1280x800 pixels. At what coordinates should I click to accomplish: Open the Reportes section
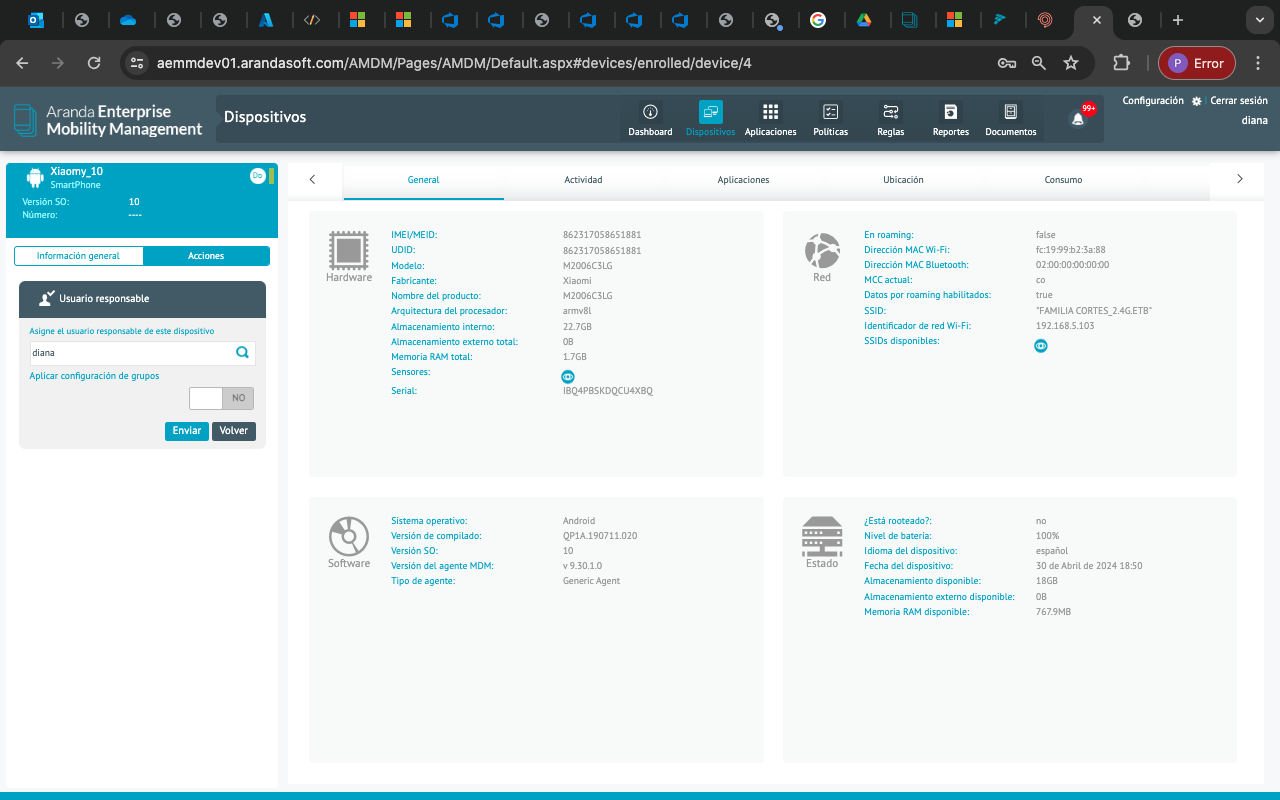click(950, 119)
